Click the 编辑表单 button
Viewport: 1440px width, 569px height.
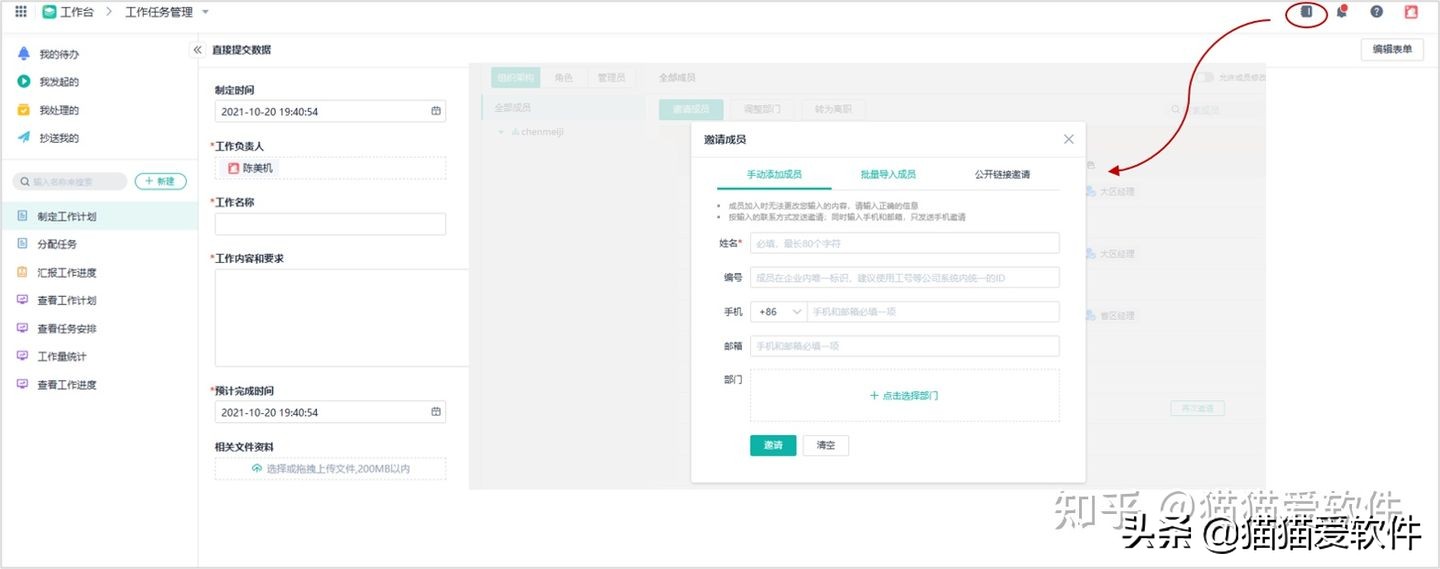point(1392,49)
